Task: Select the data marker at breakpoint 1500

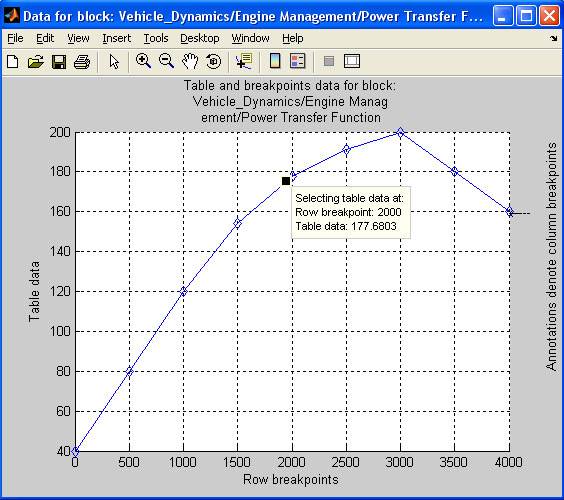Action: [x=237, y=223]
